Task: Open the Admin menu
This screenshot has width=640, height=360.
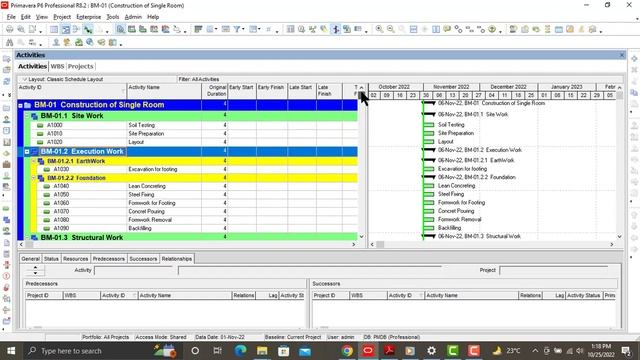Action: point(133,17)
